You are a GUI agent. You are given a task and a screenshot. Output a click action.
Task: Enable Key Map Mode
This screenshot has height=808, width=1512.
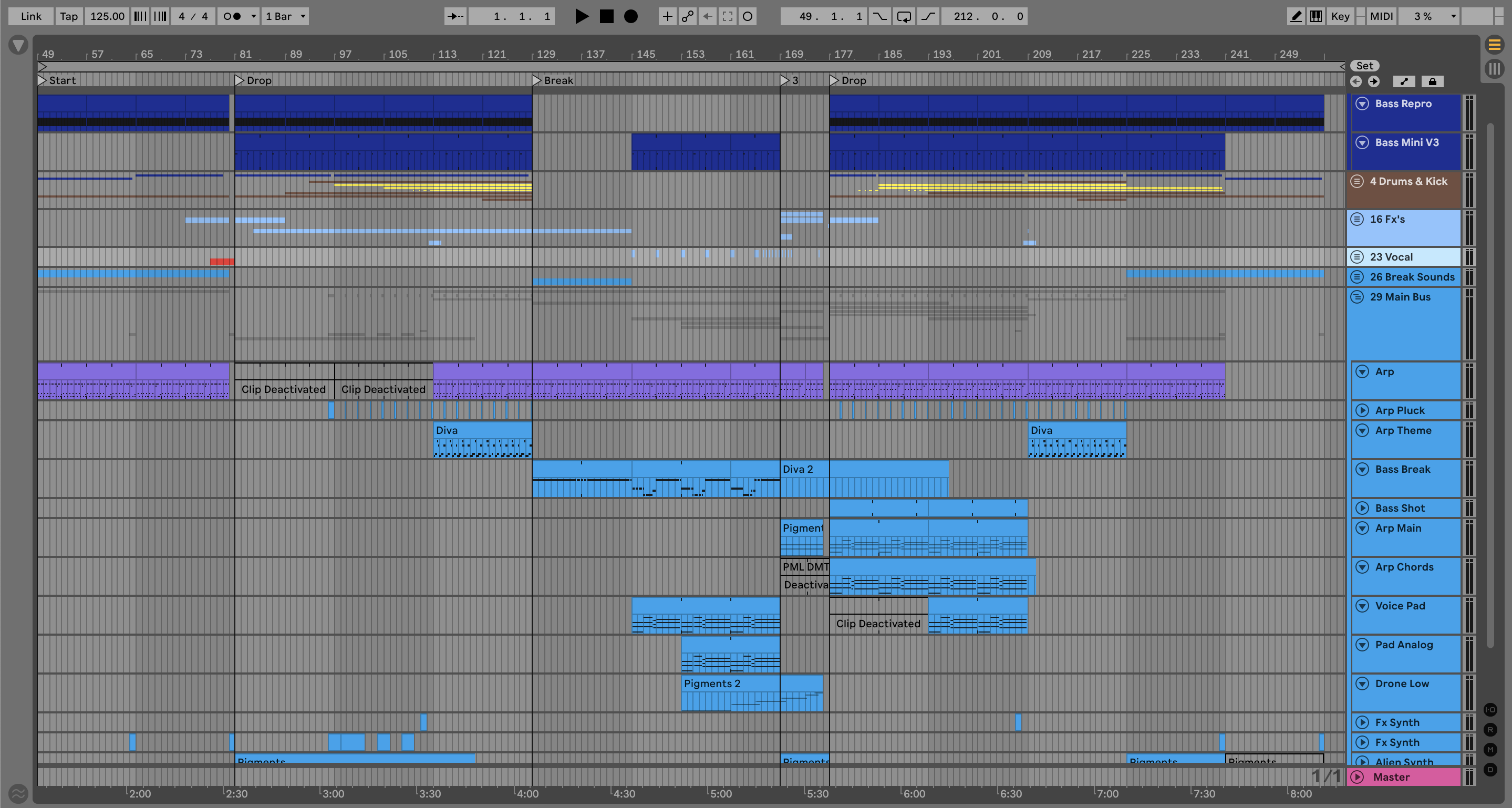1340,16
